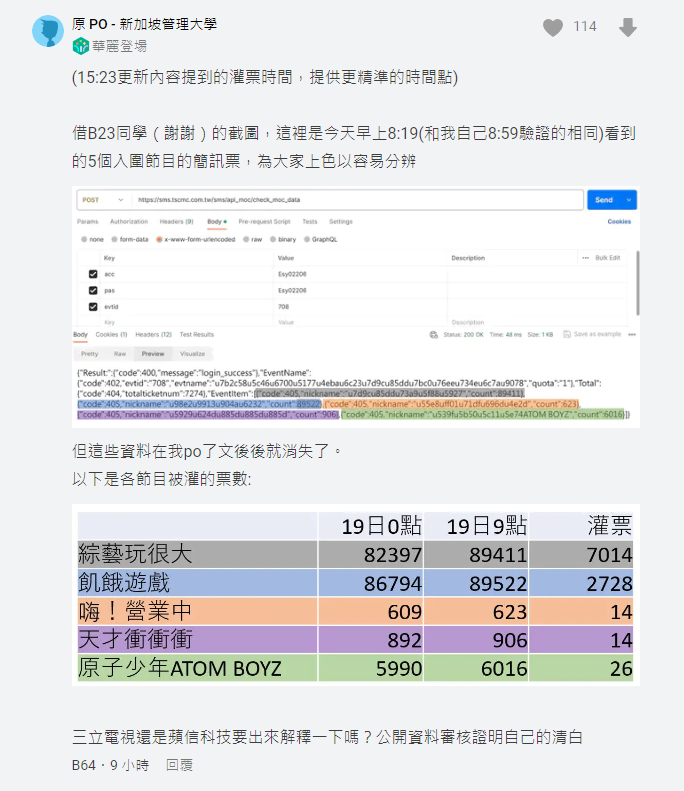
Task: Open the Cookies link under Send
Action: tap(619, 221)
